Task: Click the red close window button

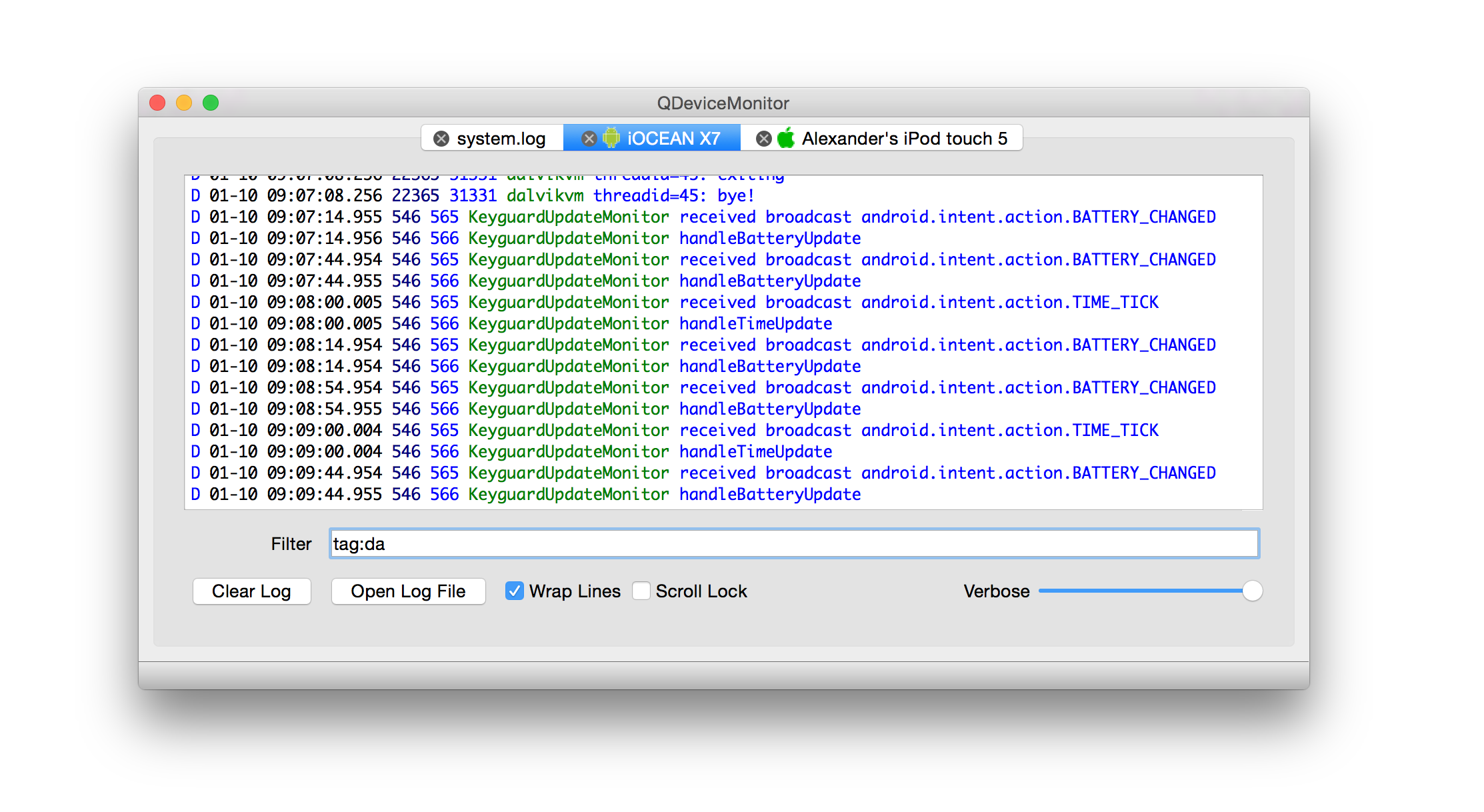Action: (x=157, y=103)
